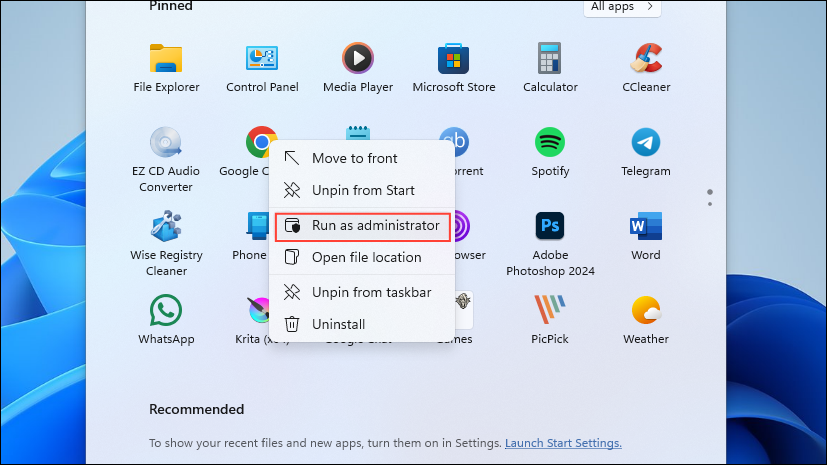
Task: Open the Phone Link app icon
Action: [x=258, y=226]
